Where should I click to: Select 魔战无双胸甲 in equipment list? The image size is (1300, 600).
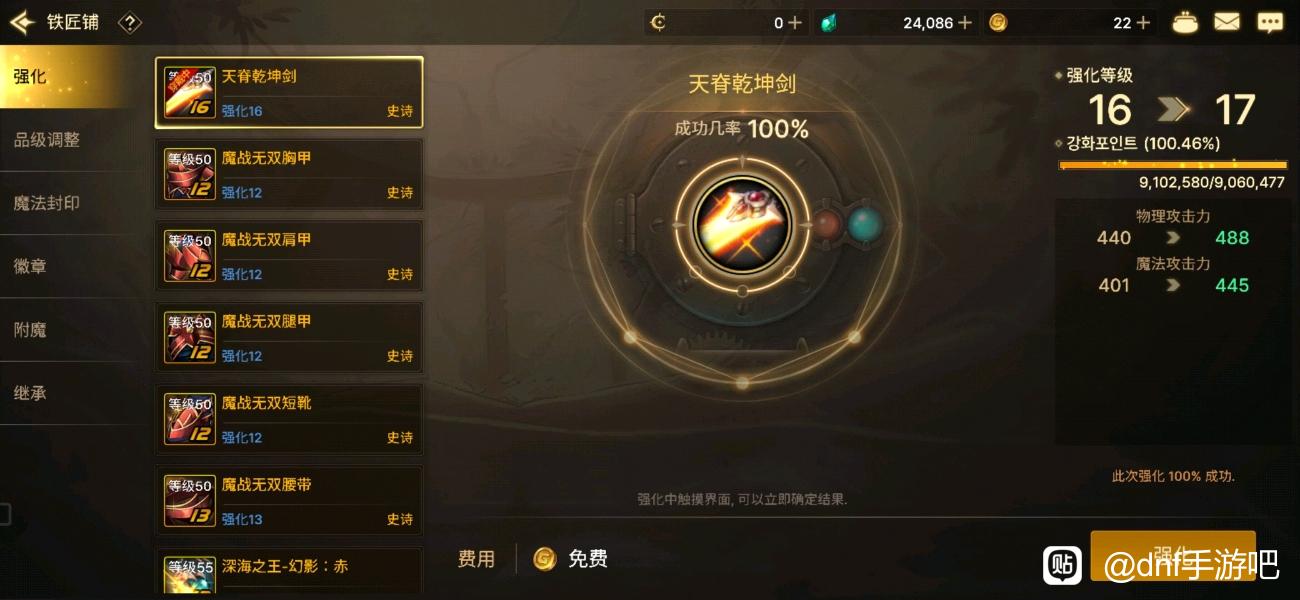(289, 174)
